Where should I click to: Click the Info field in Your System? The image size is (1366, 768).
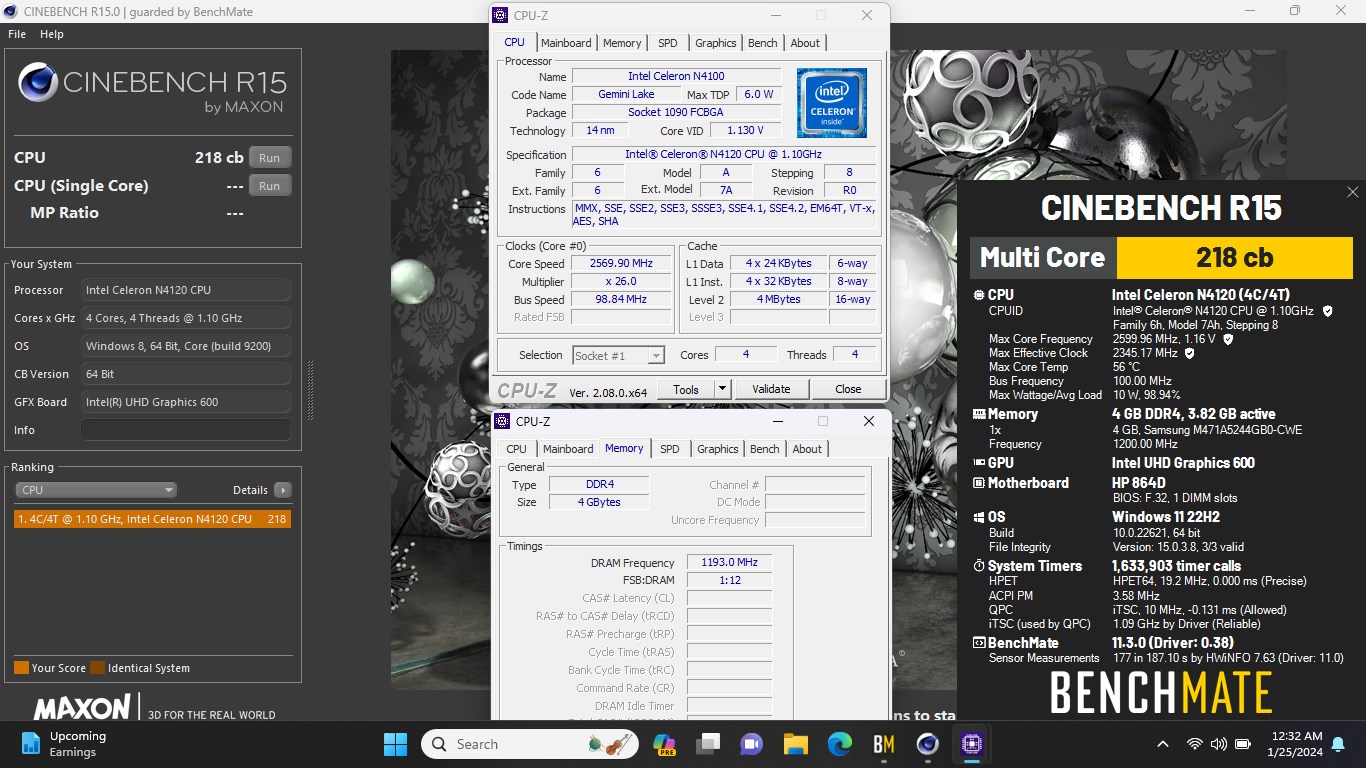click(186, 430)
